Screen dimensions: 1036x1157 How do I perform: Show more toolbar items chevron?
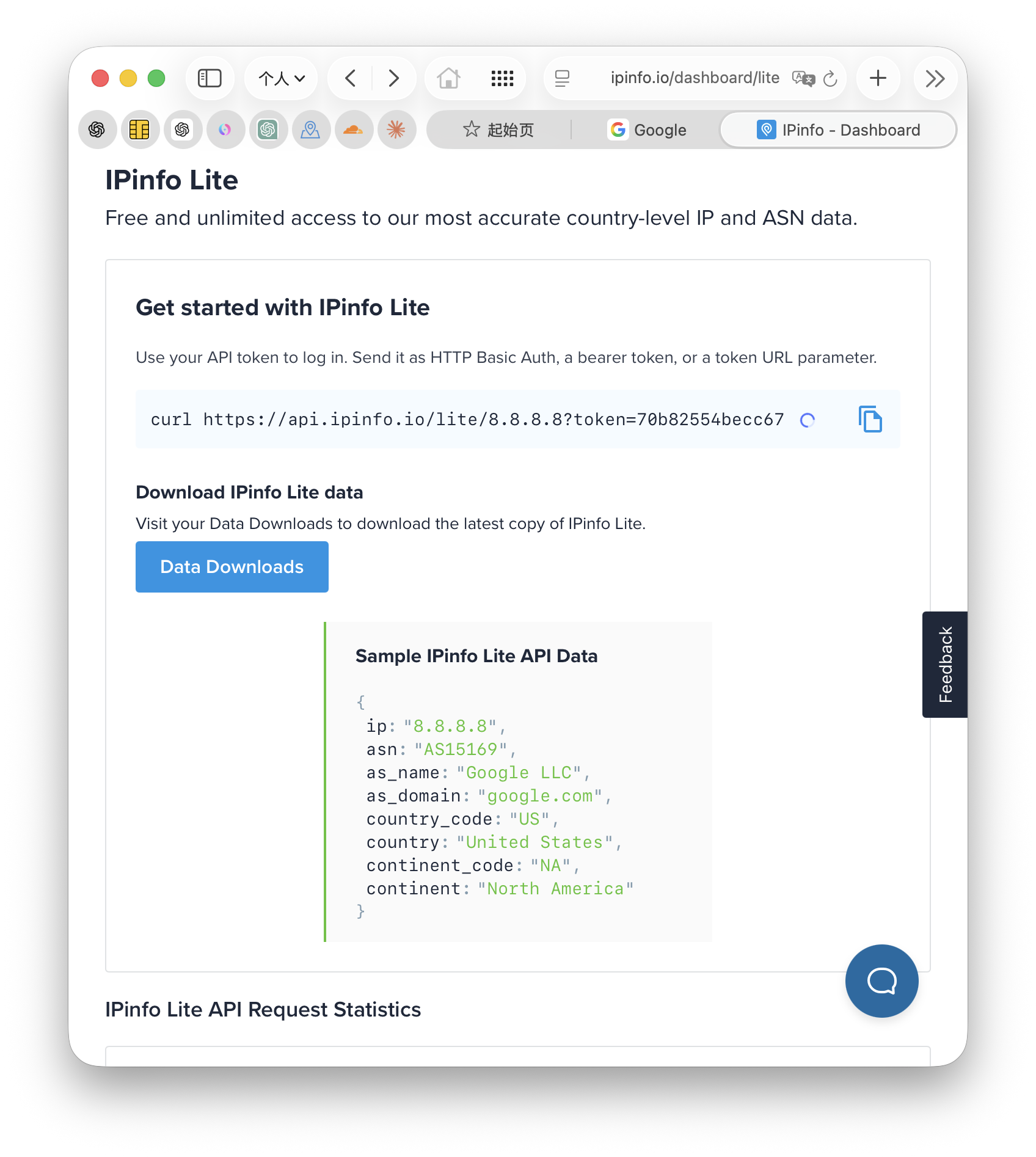(935, 78)
